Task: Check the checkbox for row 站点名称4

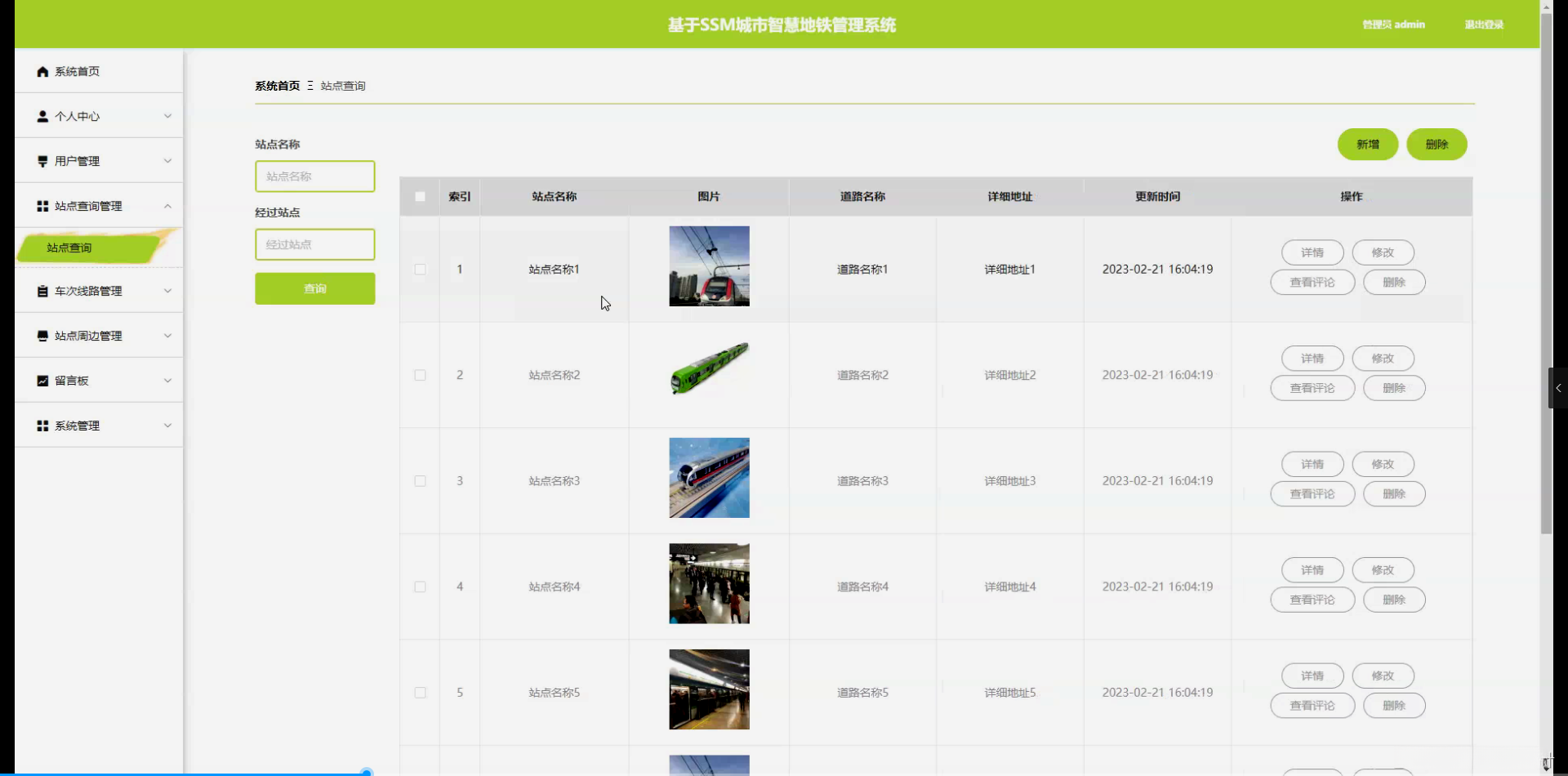Action: [420, 587]
